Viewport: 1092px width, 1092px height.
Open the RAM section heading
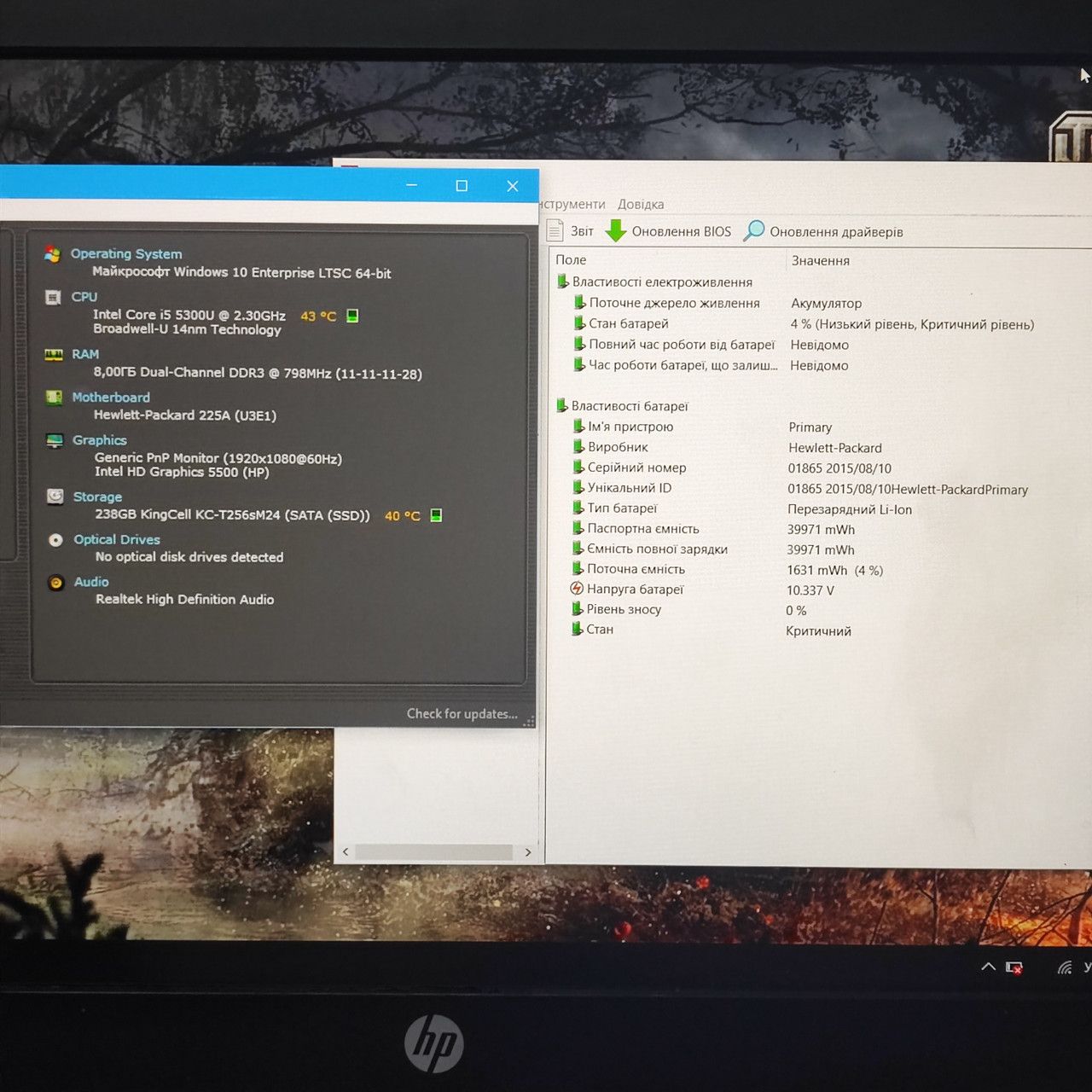coord(85,354)
